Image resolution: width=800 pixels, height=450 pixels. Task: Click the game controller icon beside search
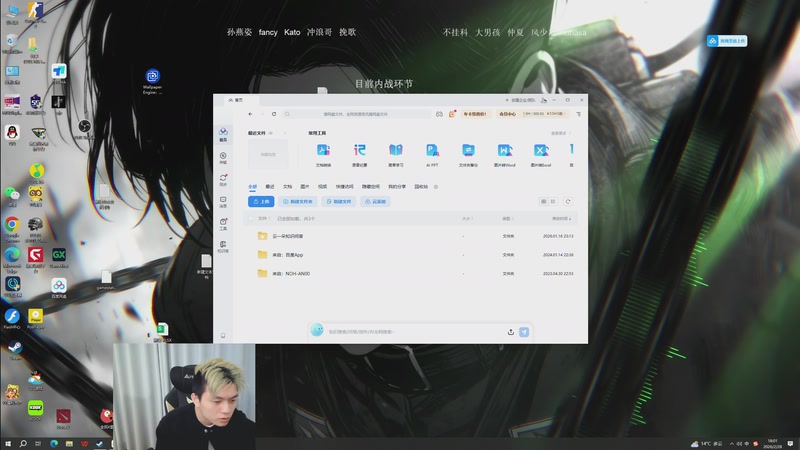[439, 114]
